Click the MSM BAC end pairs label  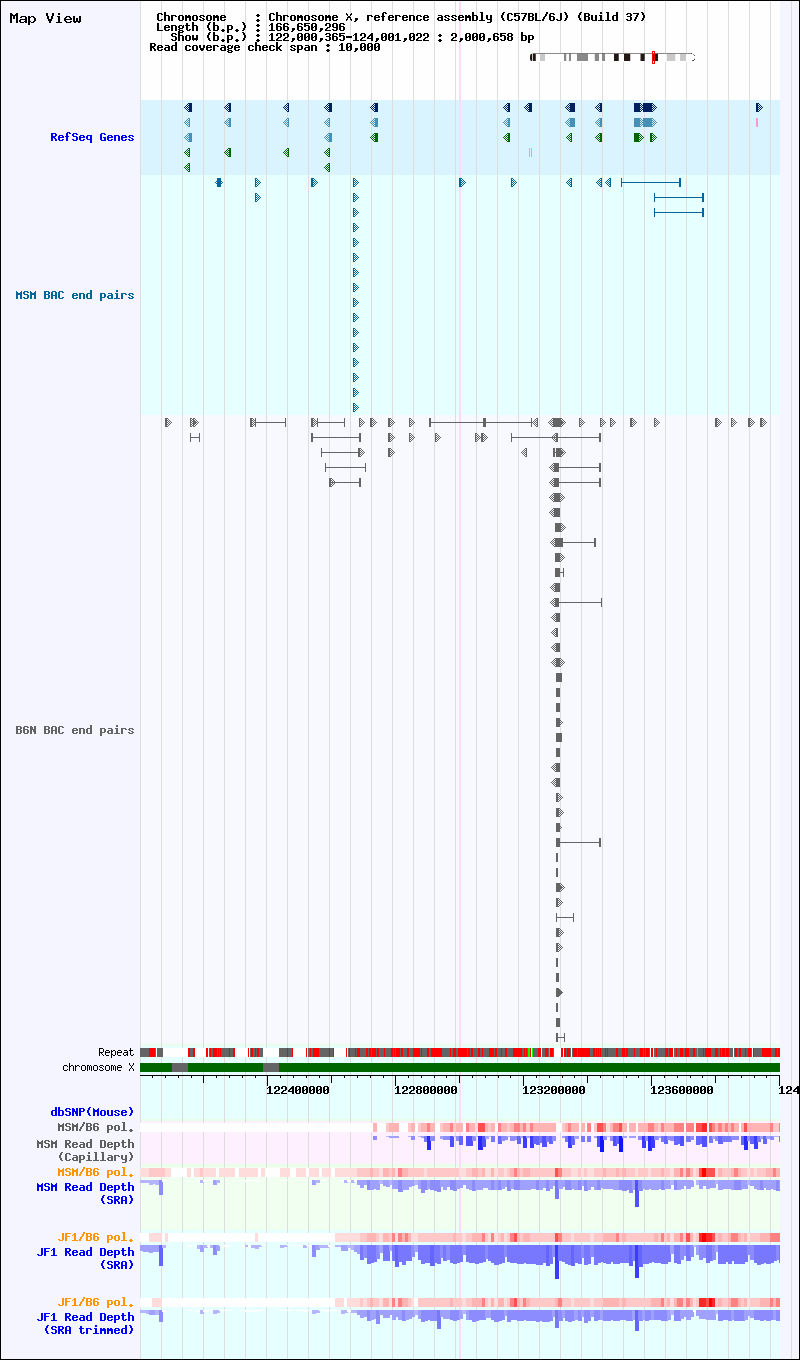pyautogui.click(x=74, y=295)
